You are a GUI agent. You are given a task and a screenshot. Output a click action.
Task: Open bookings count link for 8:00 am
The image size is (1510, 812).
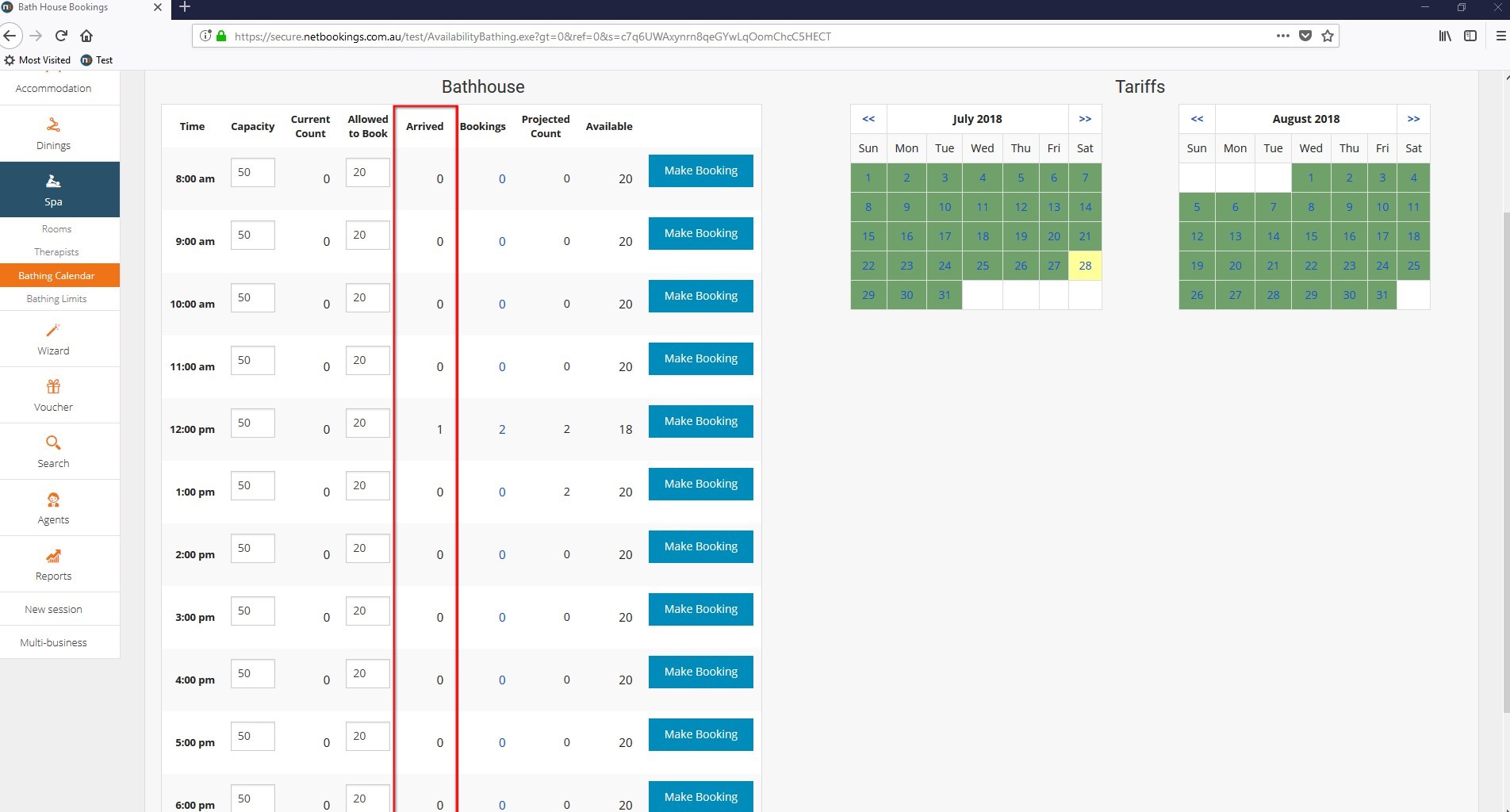coord(502,179)
